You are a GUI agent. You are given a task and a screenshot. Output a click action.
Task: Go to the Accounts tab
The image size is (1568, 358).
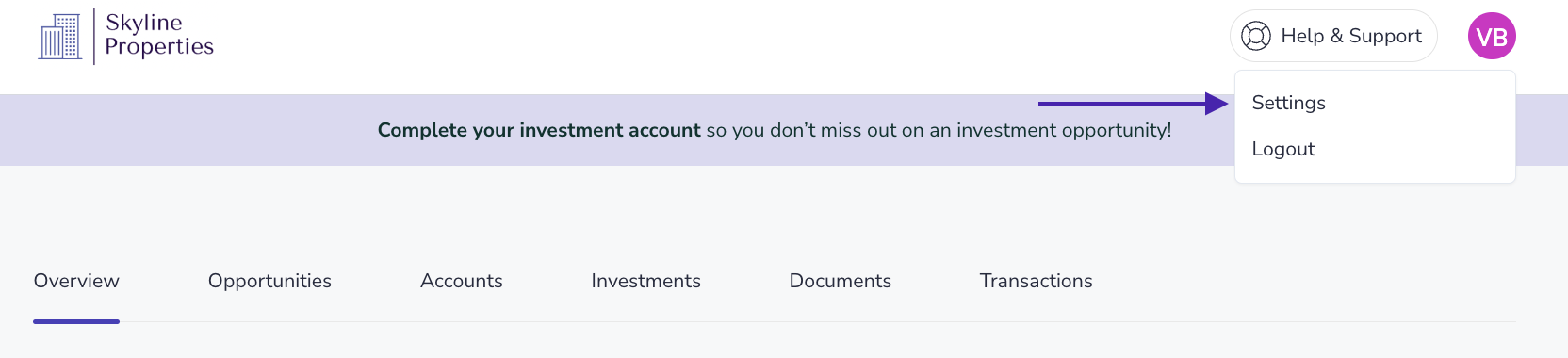[461, 281]
